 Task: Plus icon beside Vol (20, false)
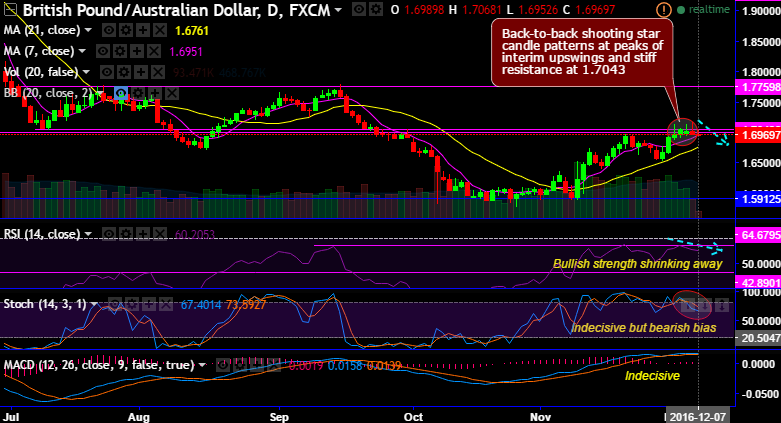(140, 72)
